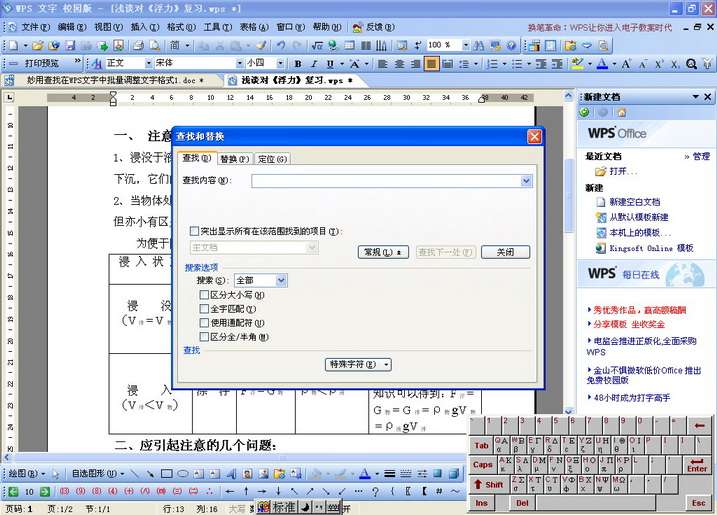The height and width of the screenshot is (515, 717).
Task: Click the green previous symbol page arrow
Action: point(13,492)
